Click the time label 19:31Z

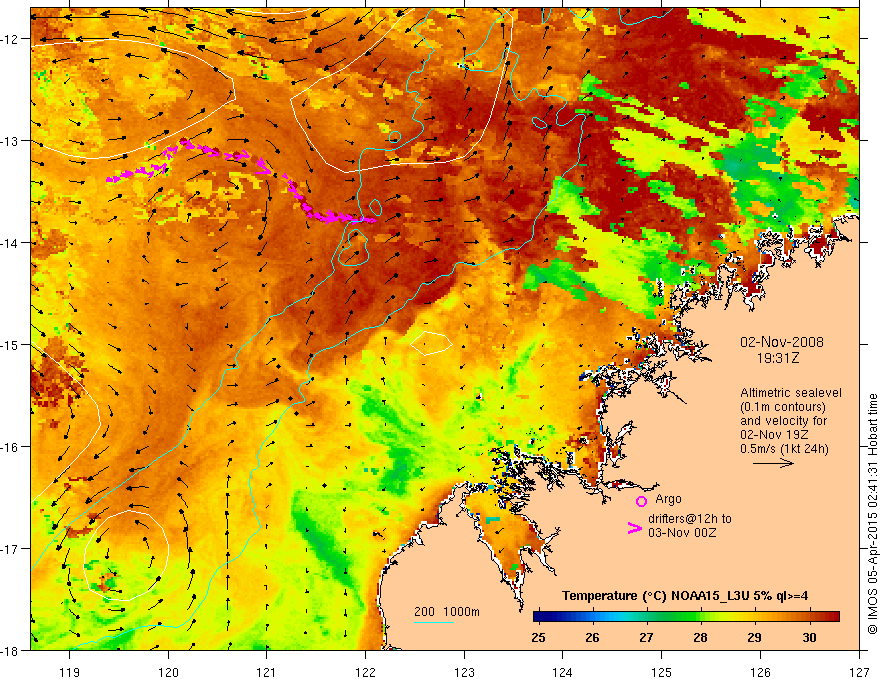pos(777,357)
